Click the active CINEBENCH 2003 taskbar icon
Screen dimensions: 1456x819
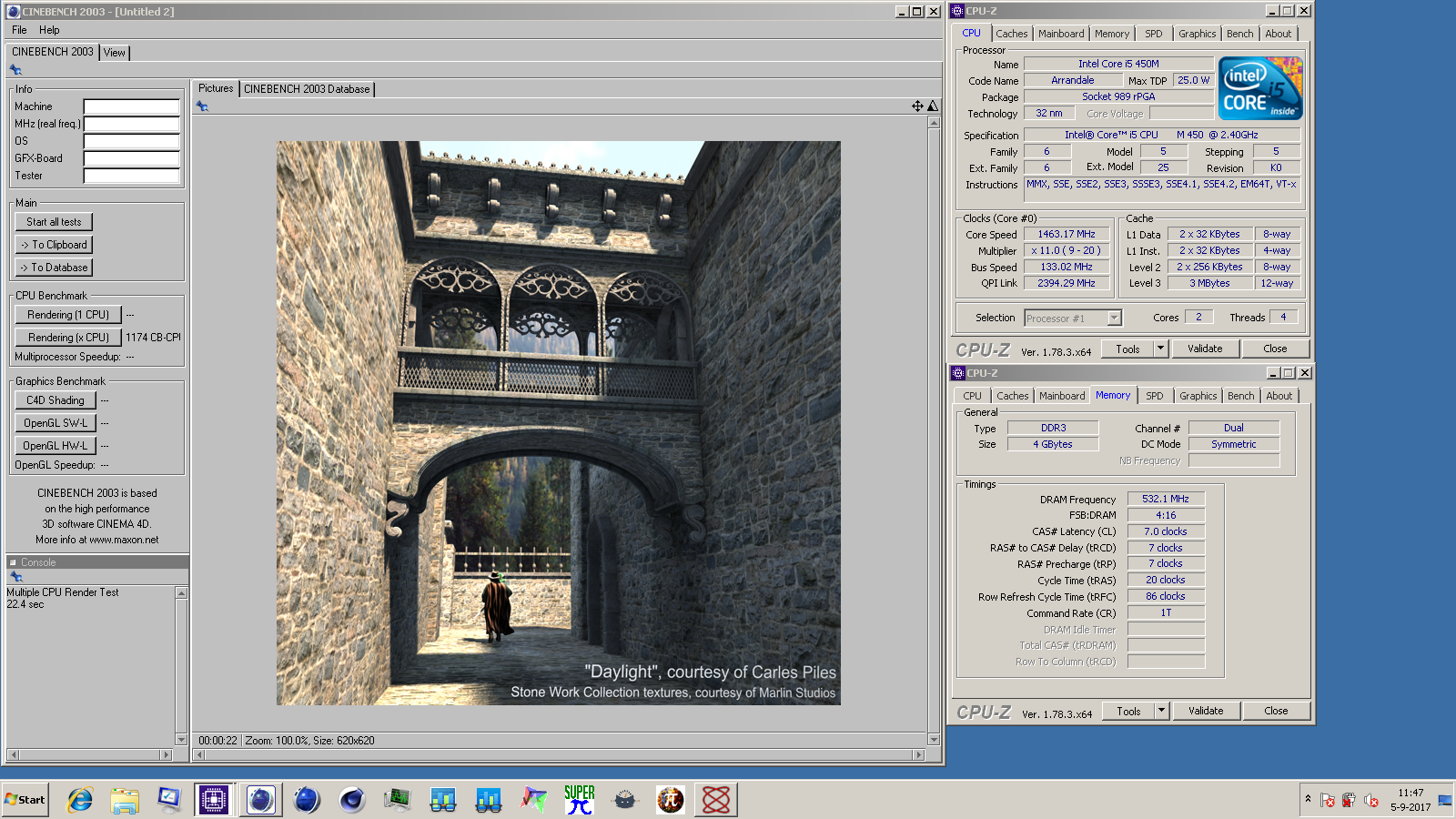coord(261,800)
